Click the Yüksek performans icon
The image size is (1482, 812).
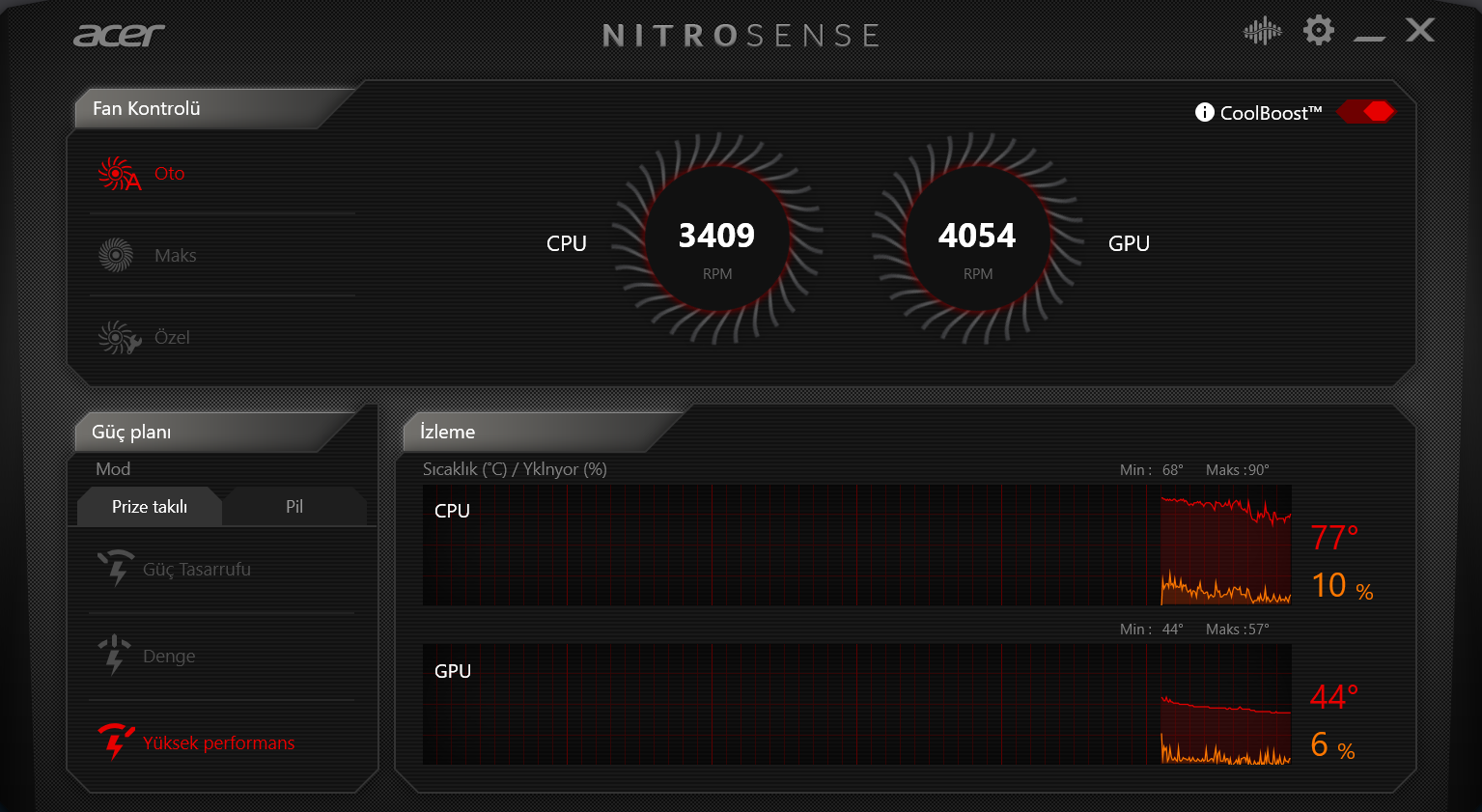click(x=116, y=742)
